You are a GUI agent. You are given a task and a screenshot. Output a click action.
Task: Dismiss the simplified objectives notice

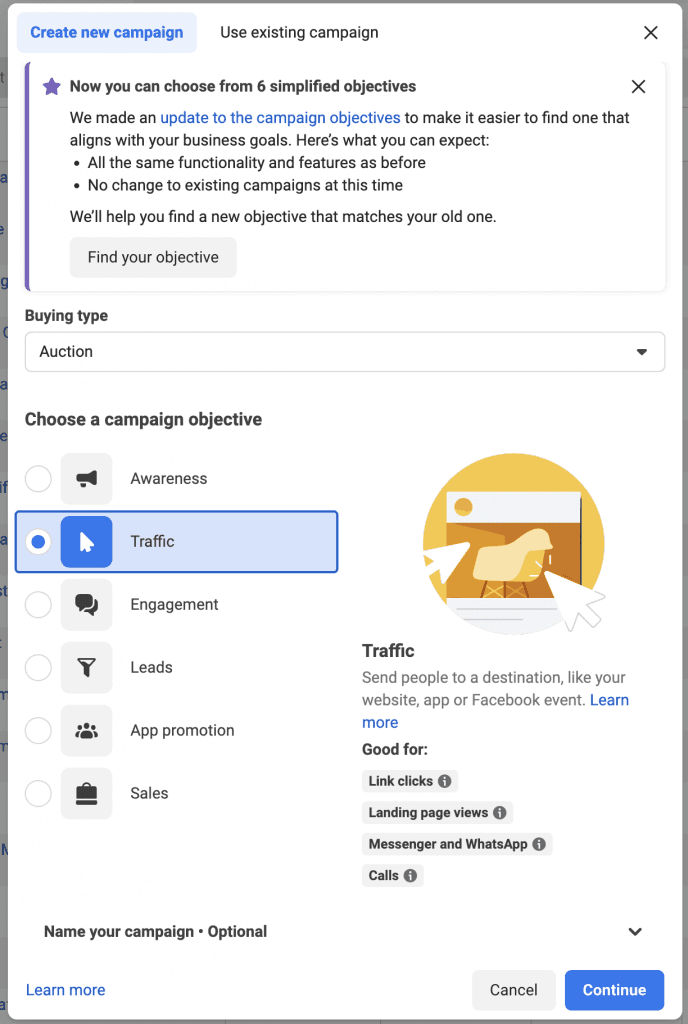click(638, 86)
